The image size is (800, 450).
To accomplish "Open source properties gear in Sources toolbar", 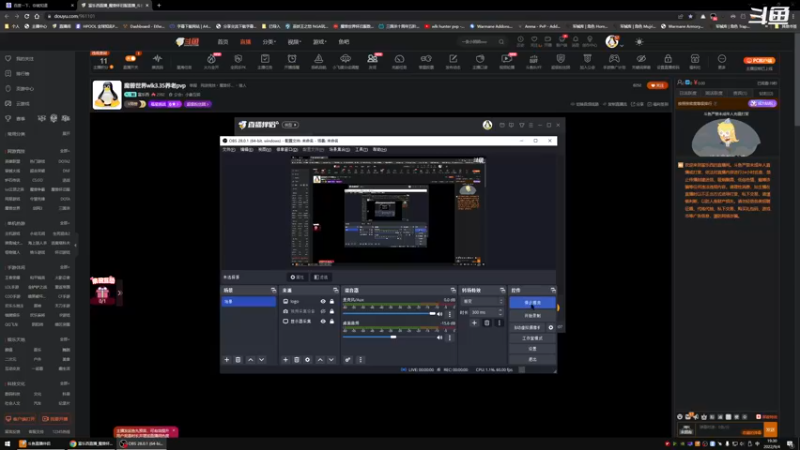I will pos(307,360).
